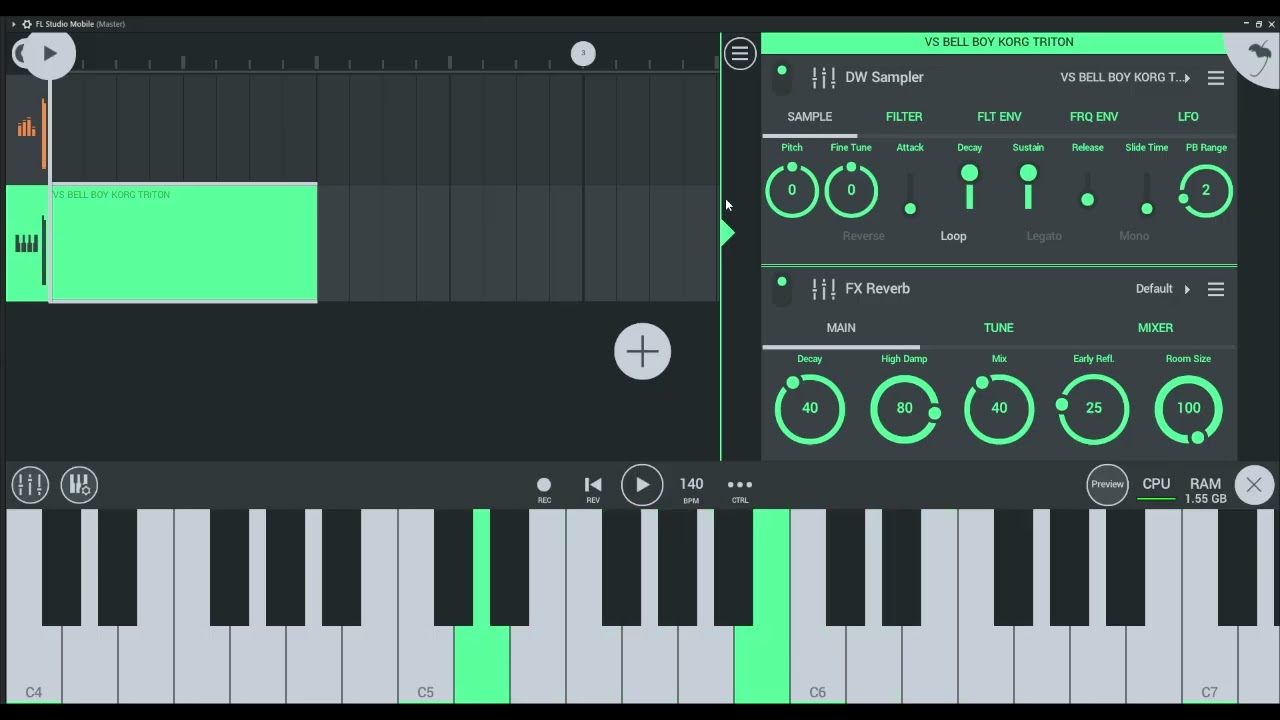Screen dimensions: 1280x720
Task: Close the keyboard with the X button
Action: 1254,485
